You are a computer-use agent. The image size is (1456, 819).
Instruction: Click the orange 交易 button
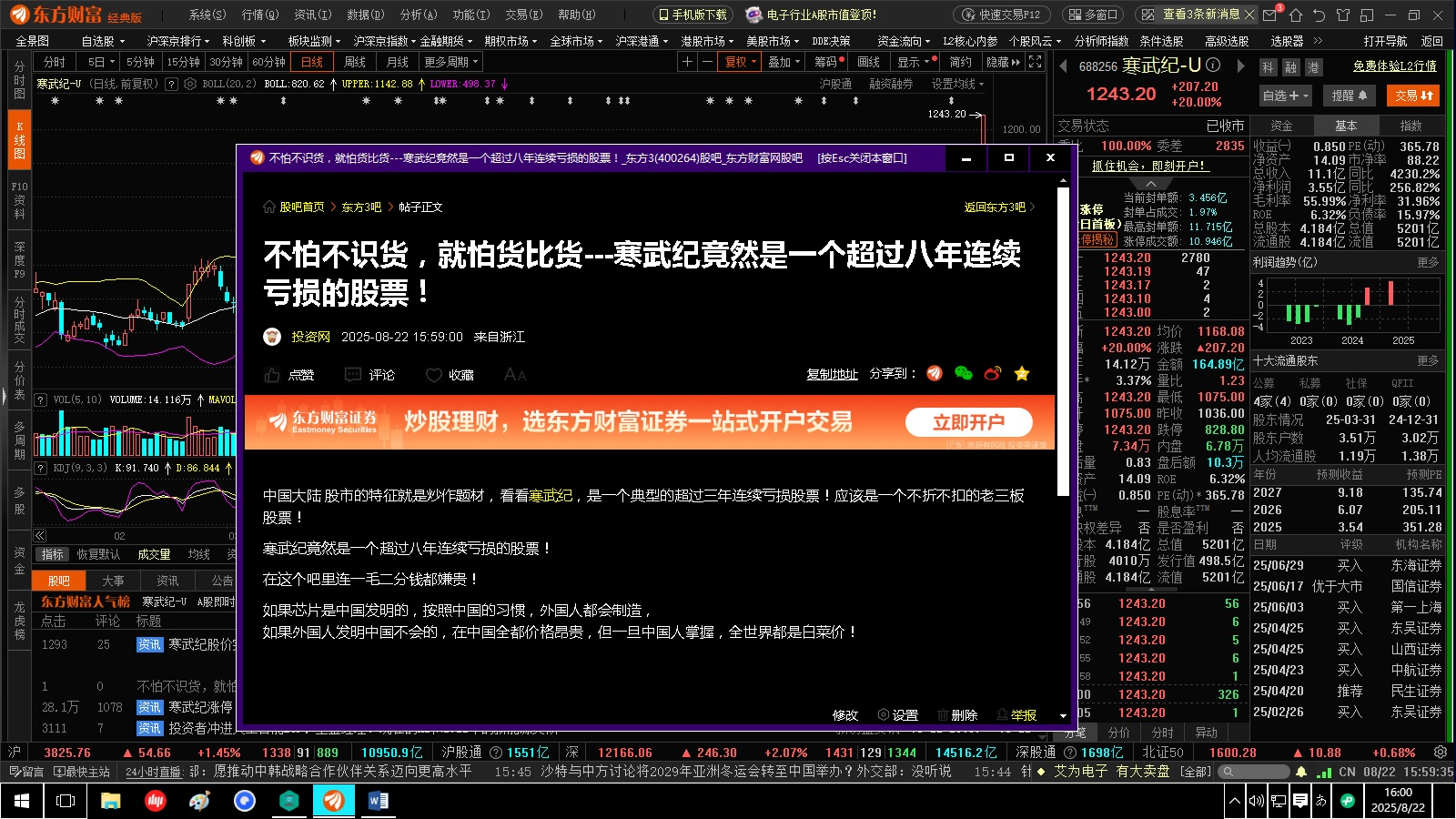[x=1414, y=96]
